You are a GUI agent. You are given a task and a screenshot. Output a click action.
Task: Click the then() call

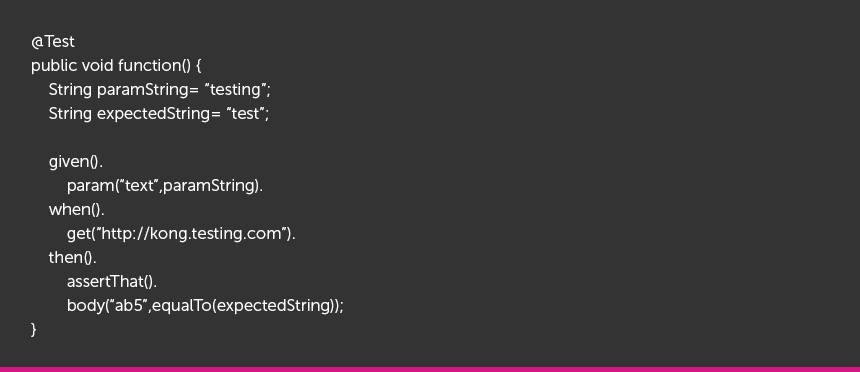coord(72,257)
